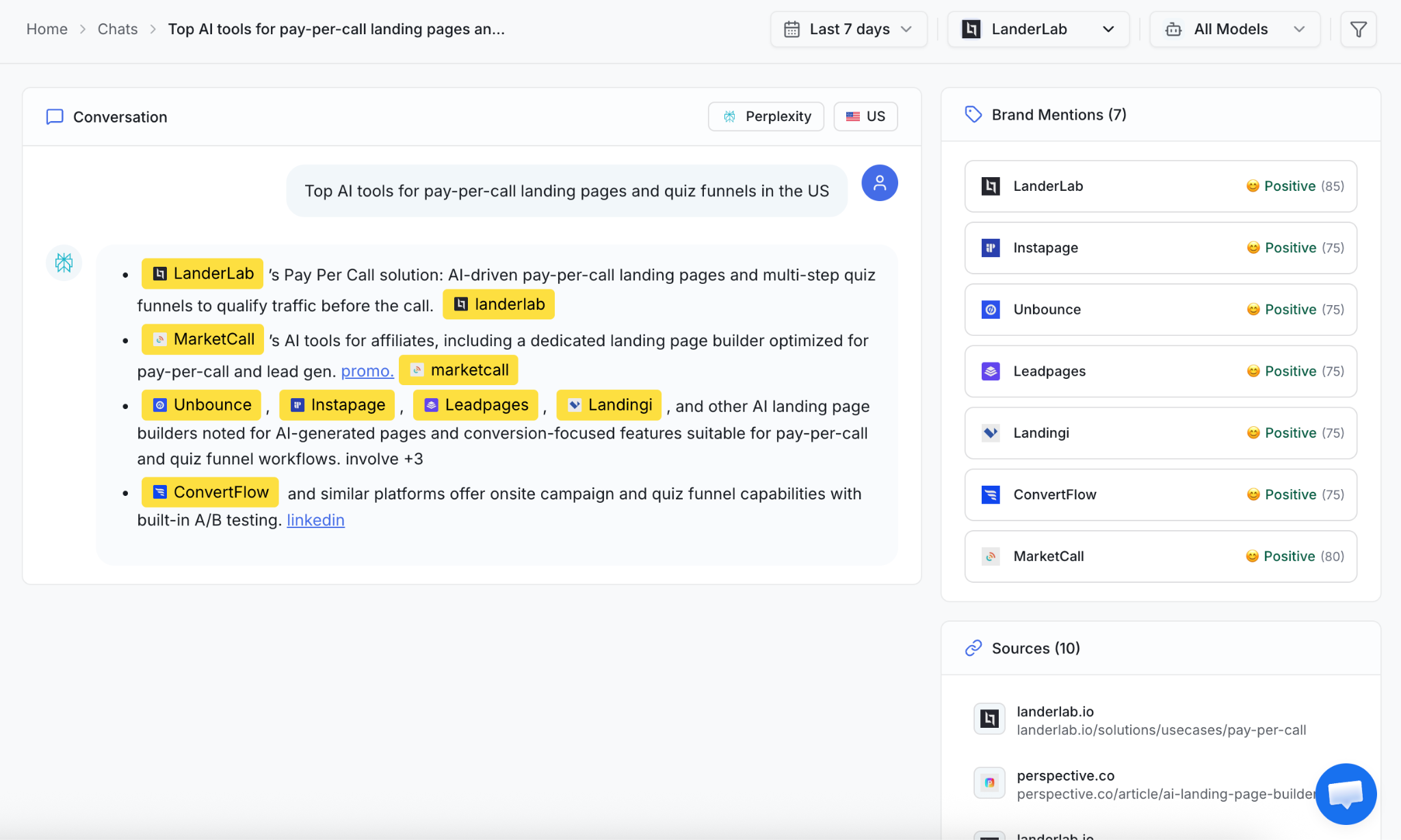Open the promo. citation link
This screenshot has height=840, width=1401.
[367, 371]
